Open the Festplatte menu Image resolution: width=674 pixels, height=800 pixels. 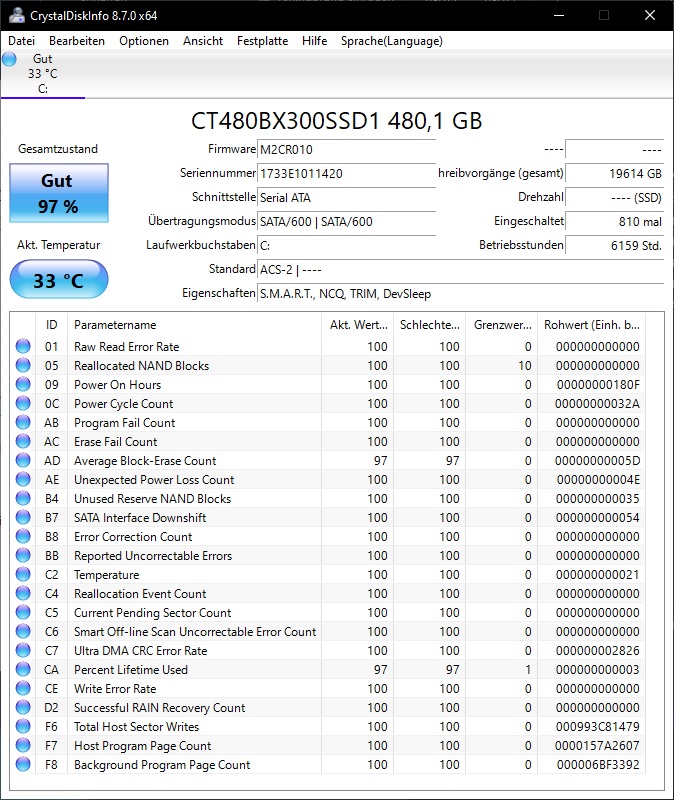[x=262, y=41]
